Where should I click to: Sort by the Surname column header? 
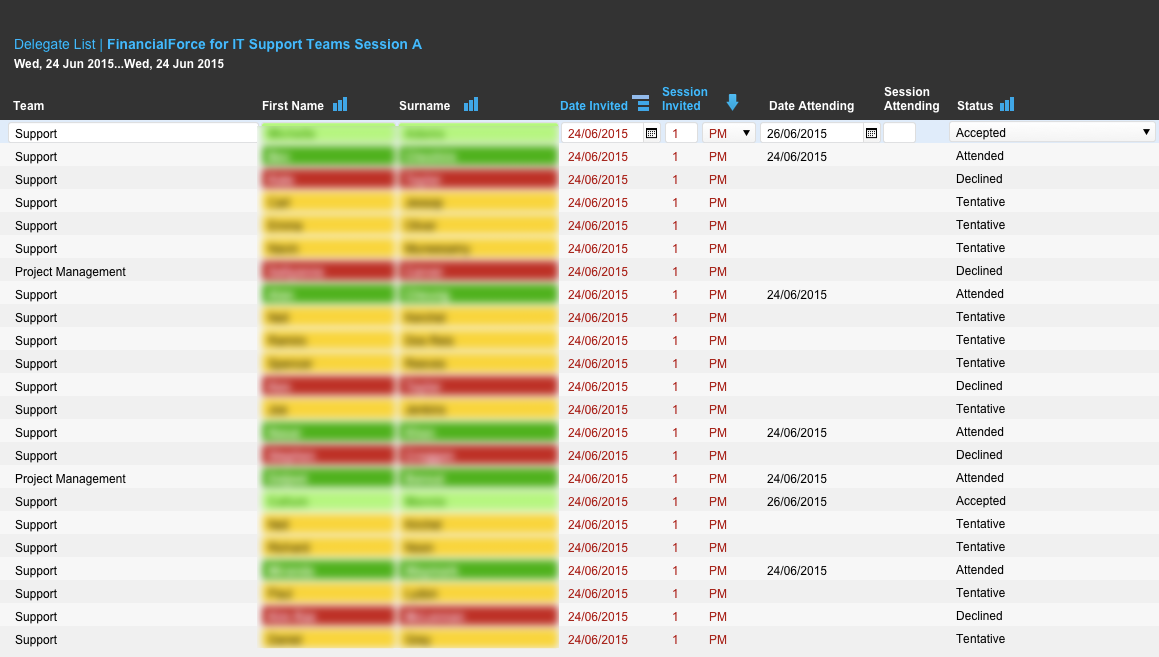point(424,106)
